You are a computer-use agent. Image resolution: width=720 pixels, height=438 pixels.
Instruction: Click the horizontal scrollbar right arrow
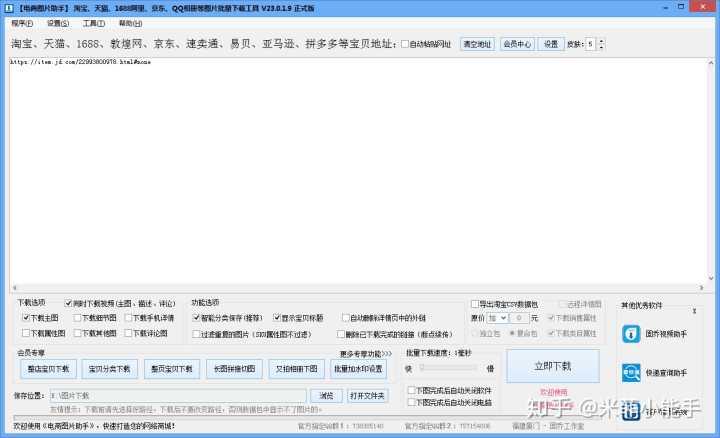click(x=702, y=288)
